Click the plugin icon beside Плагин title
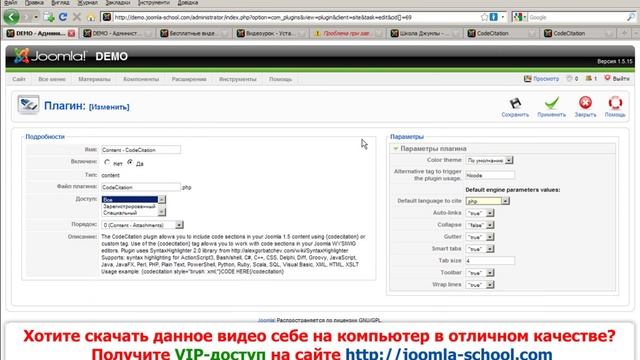Viewport: 640px width, 360px height. 28,105
